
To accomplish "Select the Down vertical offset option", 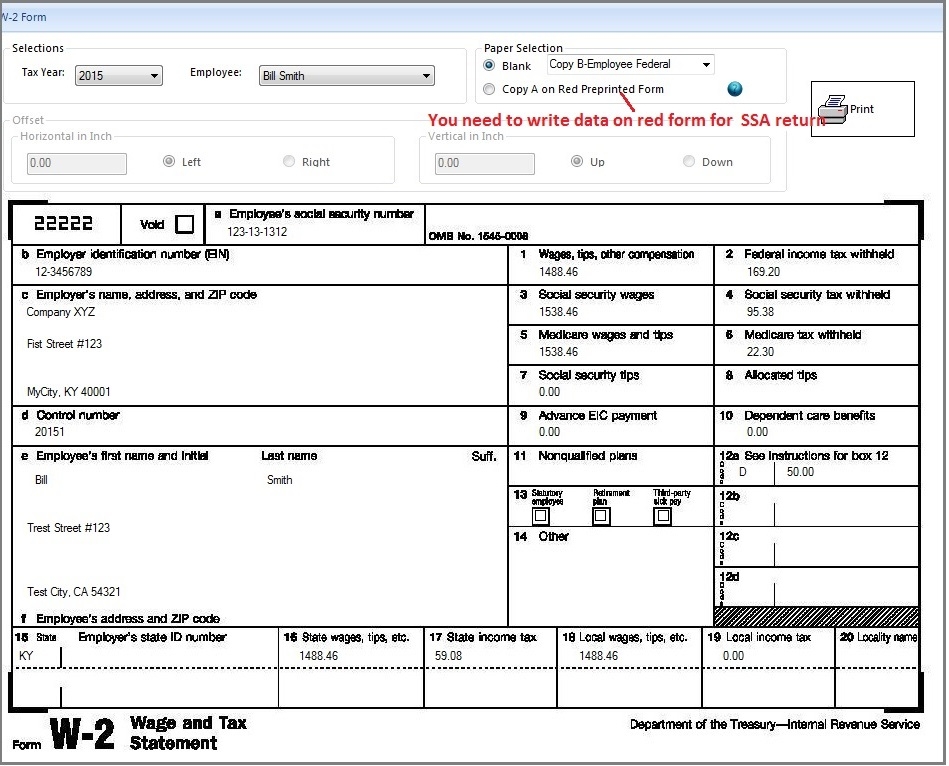I will point(689,161).
